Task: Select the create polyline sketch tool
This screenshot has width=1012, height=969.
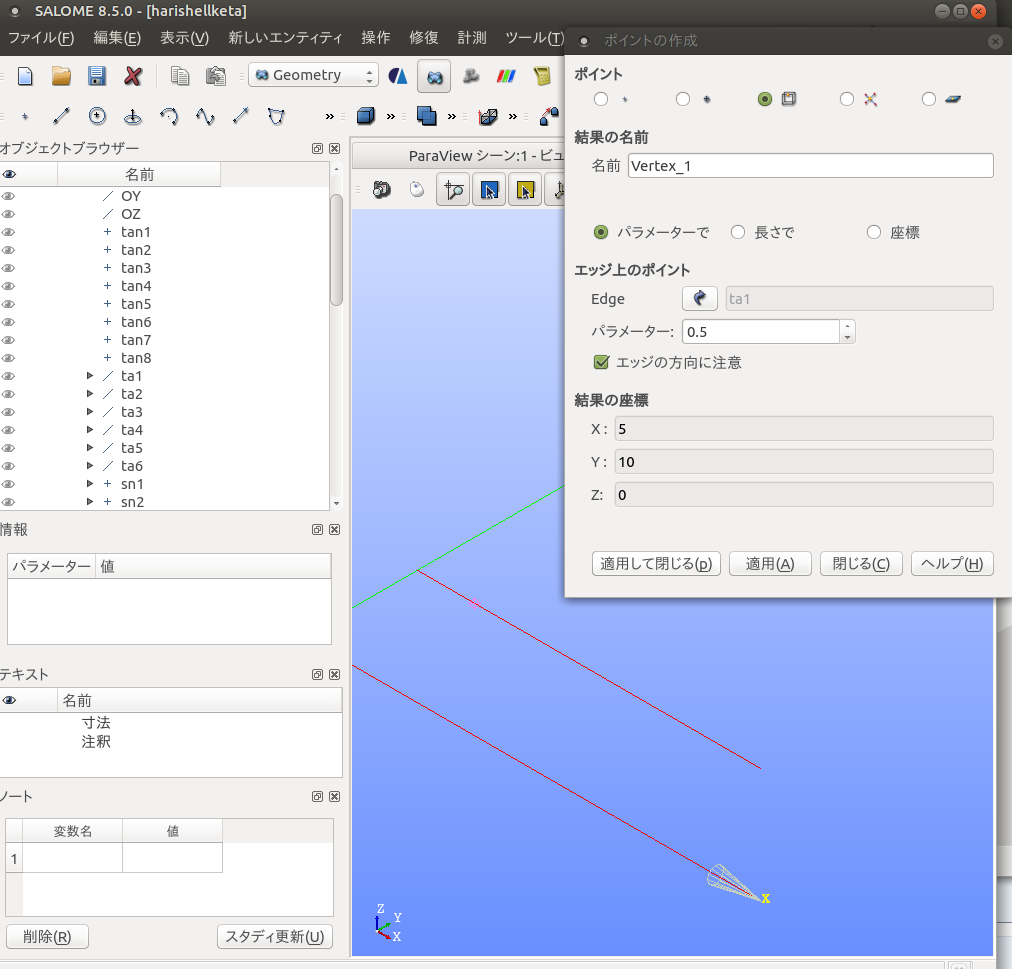Action: (x=276, y=116)
